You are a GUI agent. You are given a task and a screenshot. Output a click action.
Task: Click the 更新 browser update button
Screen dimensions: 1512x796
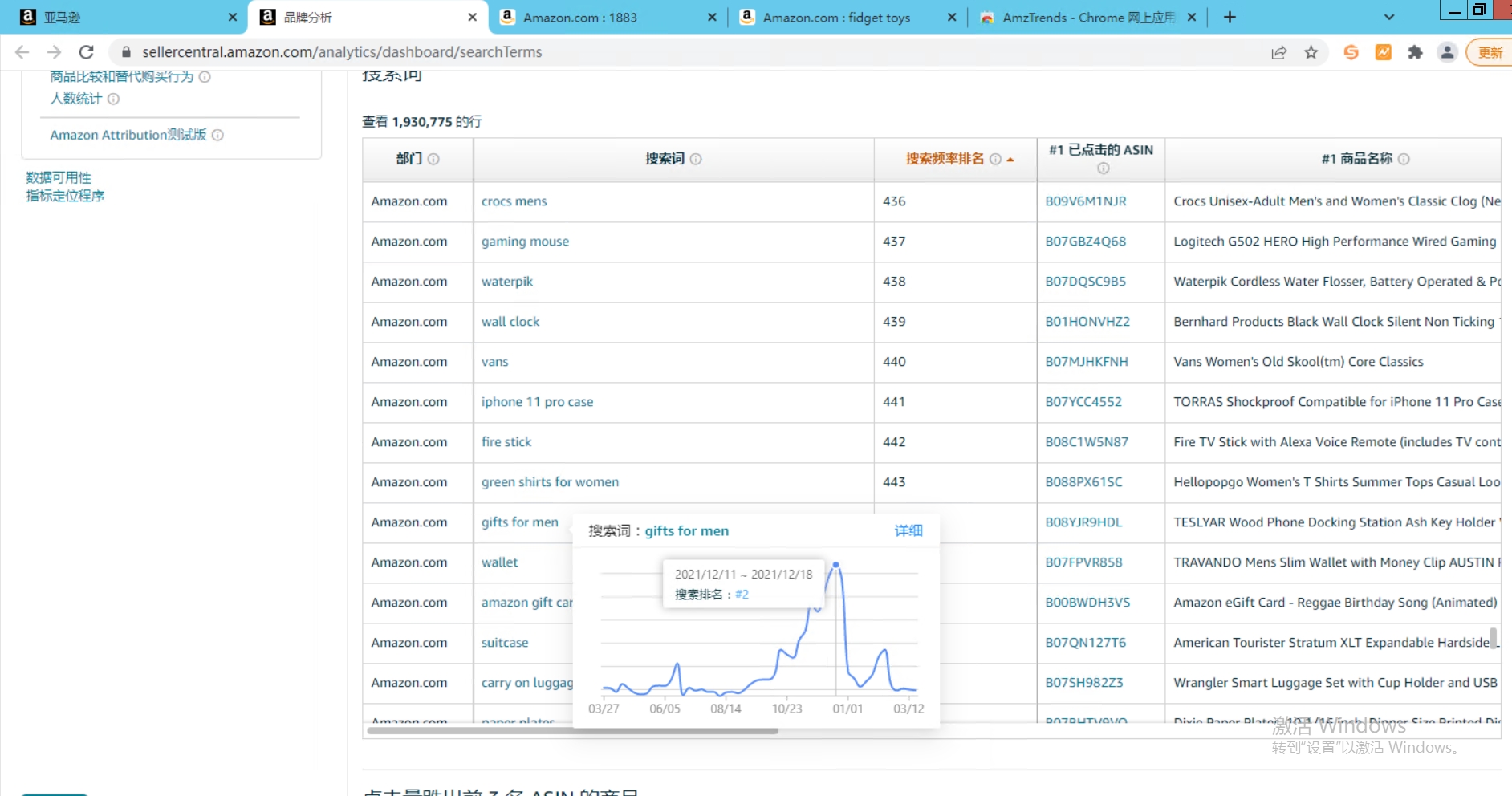point(1490,52)
